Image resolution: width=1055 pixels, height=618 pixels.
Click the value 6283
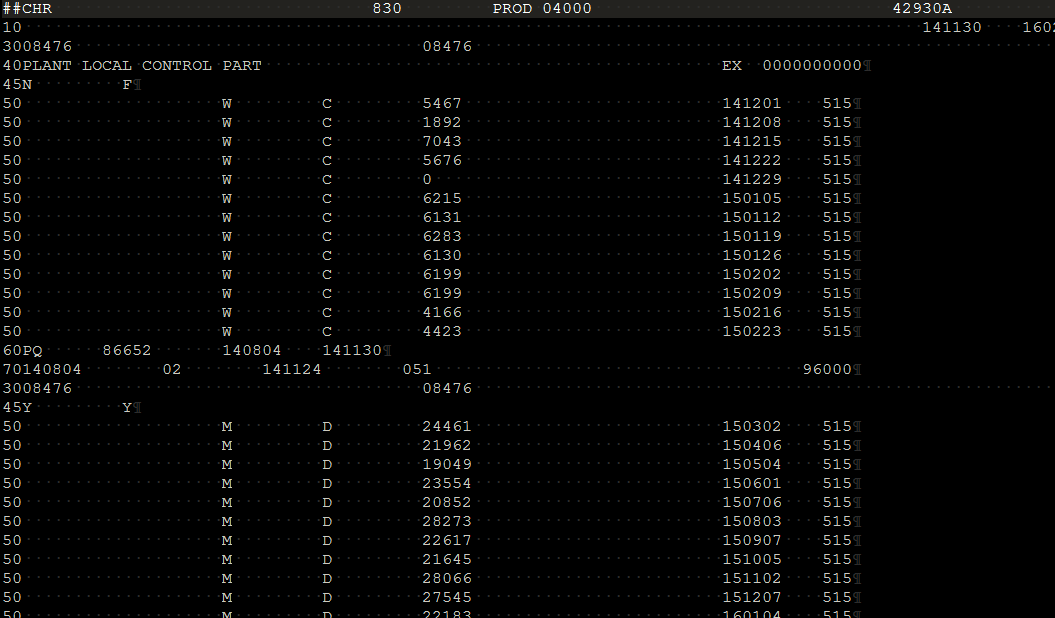(442, 237)
